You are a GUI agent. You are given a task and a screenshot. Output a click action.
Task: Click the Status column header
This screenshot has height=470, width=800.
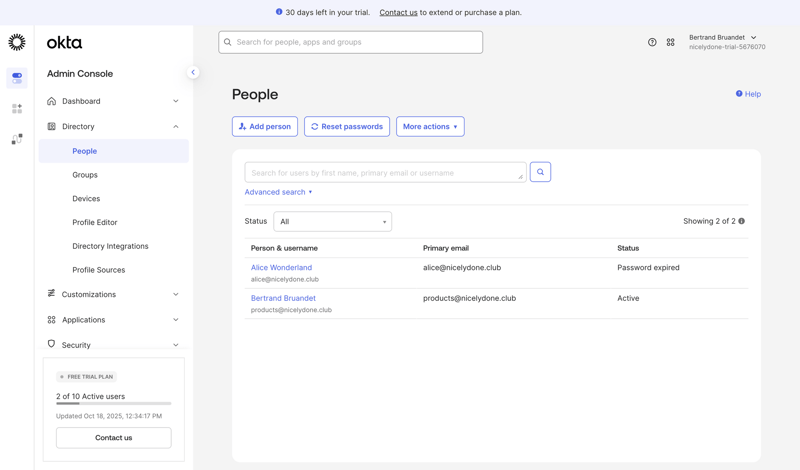point(628,248)
